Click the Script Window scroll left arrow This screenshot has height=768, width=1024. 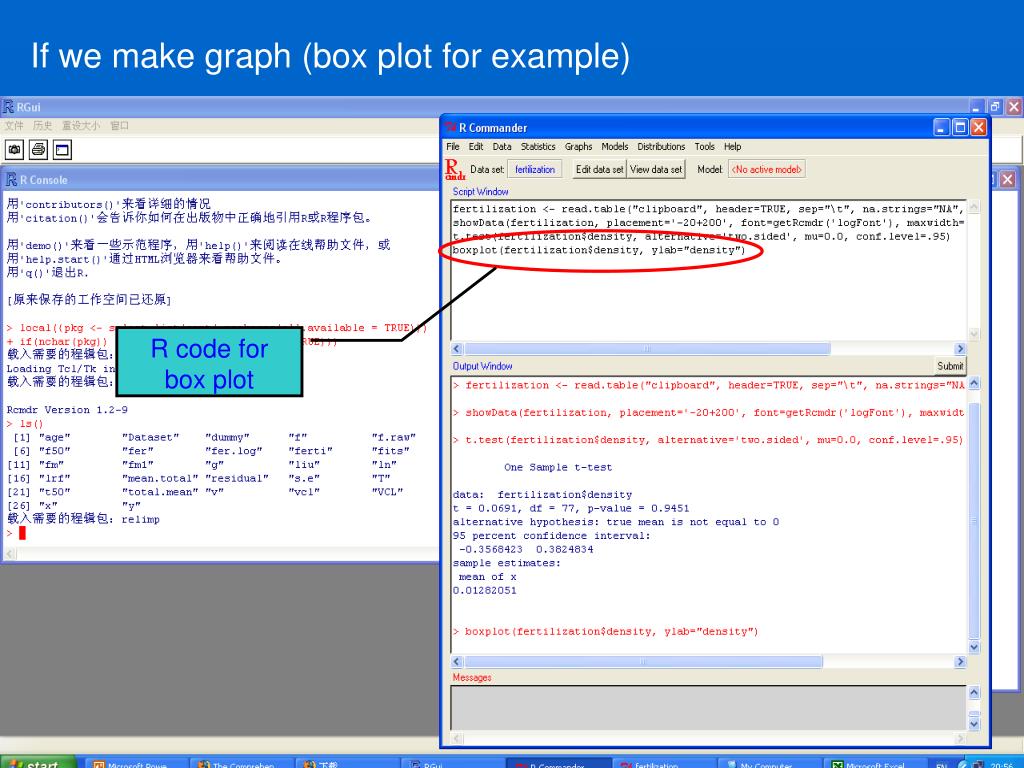(457, 349)
